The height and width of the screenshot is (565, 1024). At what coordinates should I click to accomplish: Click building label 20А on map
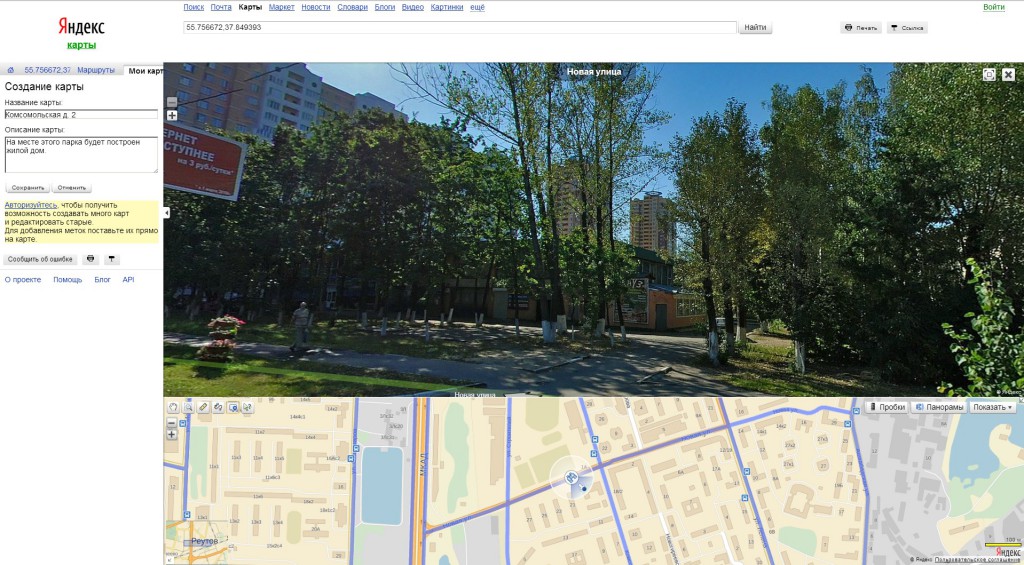click(315, 529)
